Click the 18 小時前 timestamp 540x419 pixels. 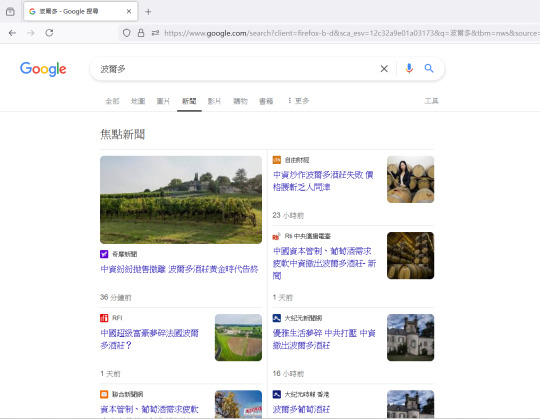[288, 374]
